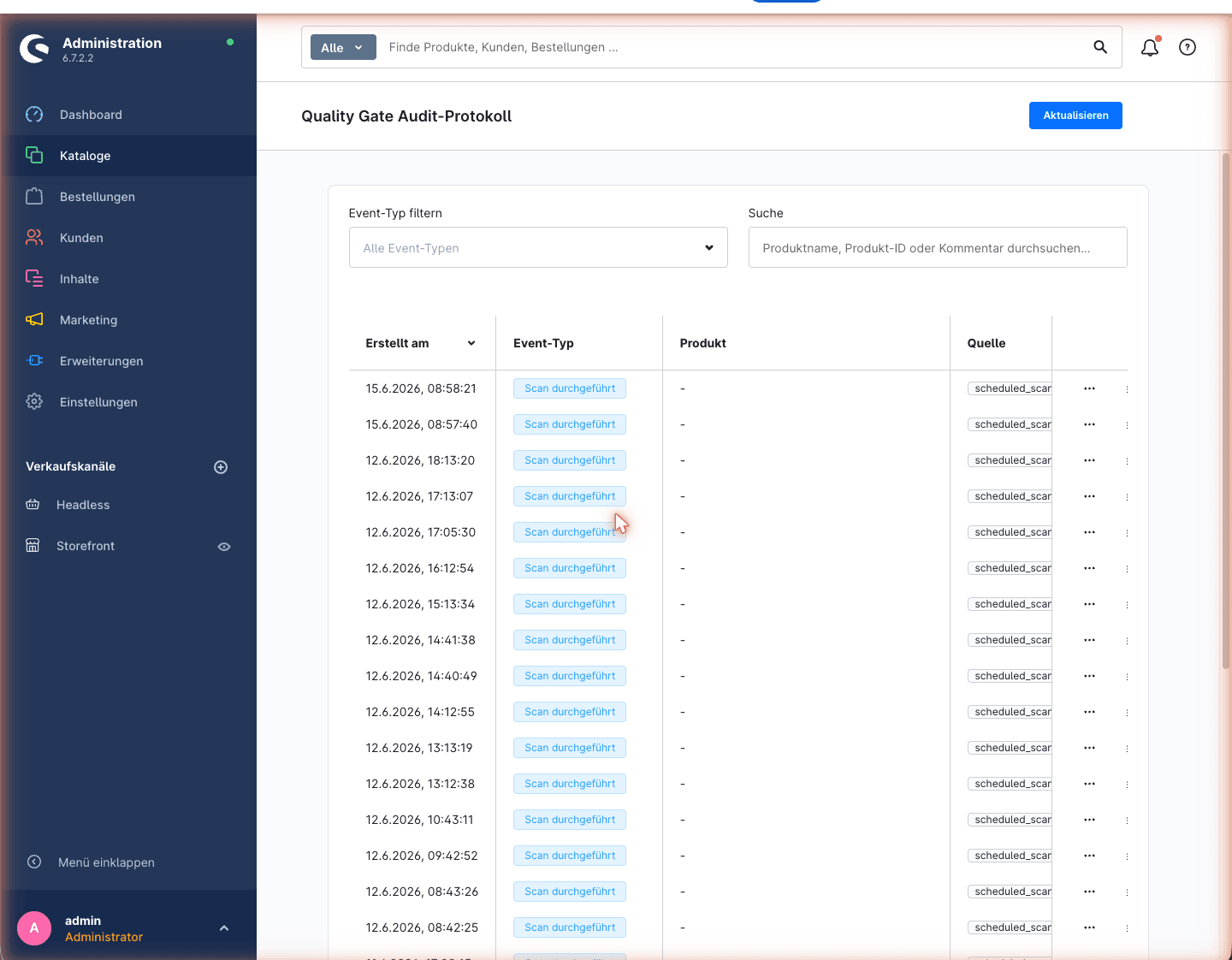Click the Menü einklappen label

coord(106,862)
